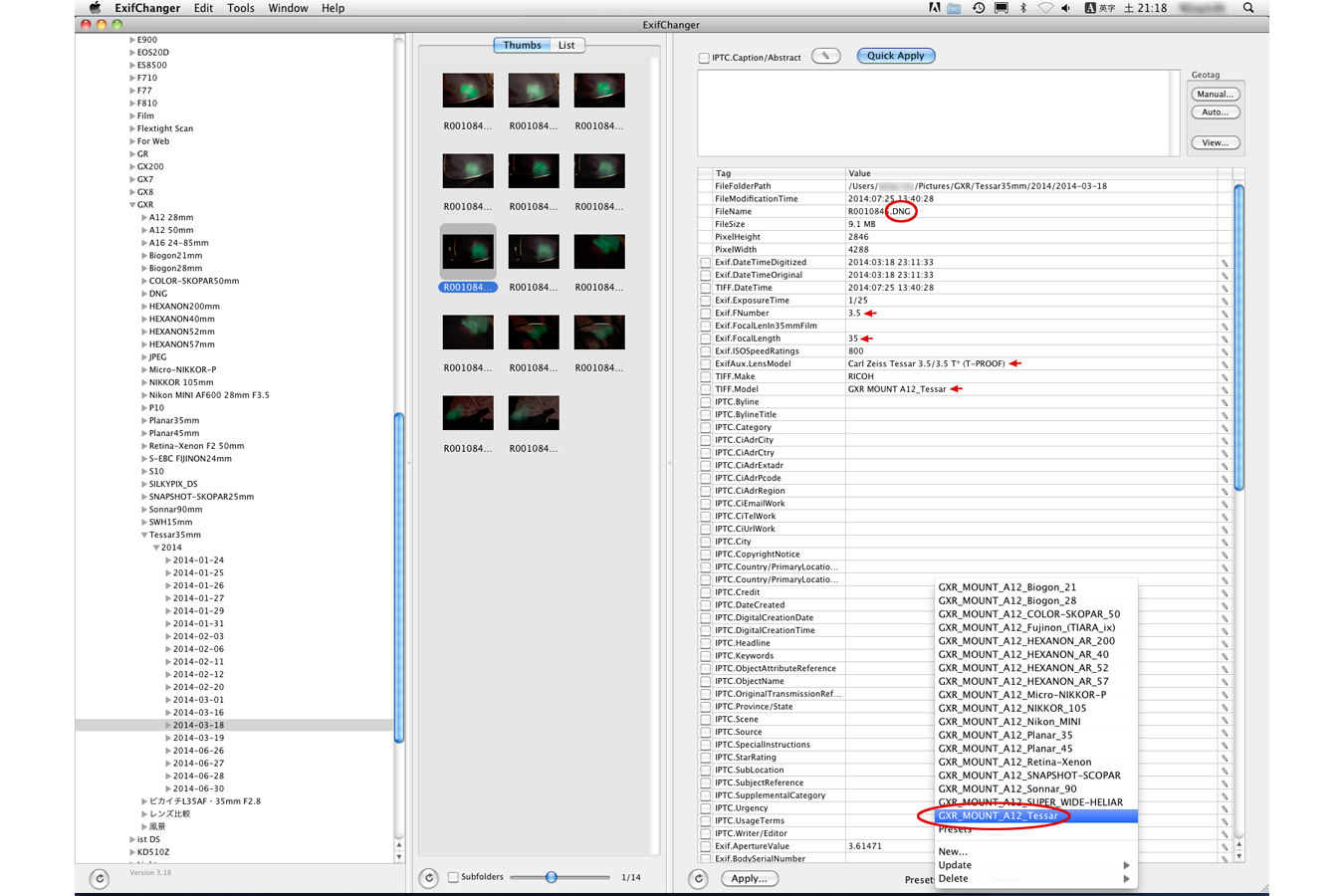Expand the Planar35mm folder
The image size is (1344, 896).
(143, 421)
